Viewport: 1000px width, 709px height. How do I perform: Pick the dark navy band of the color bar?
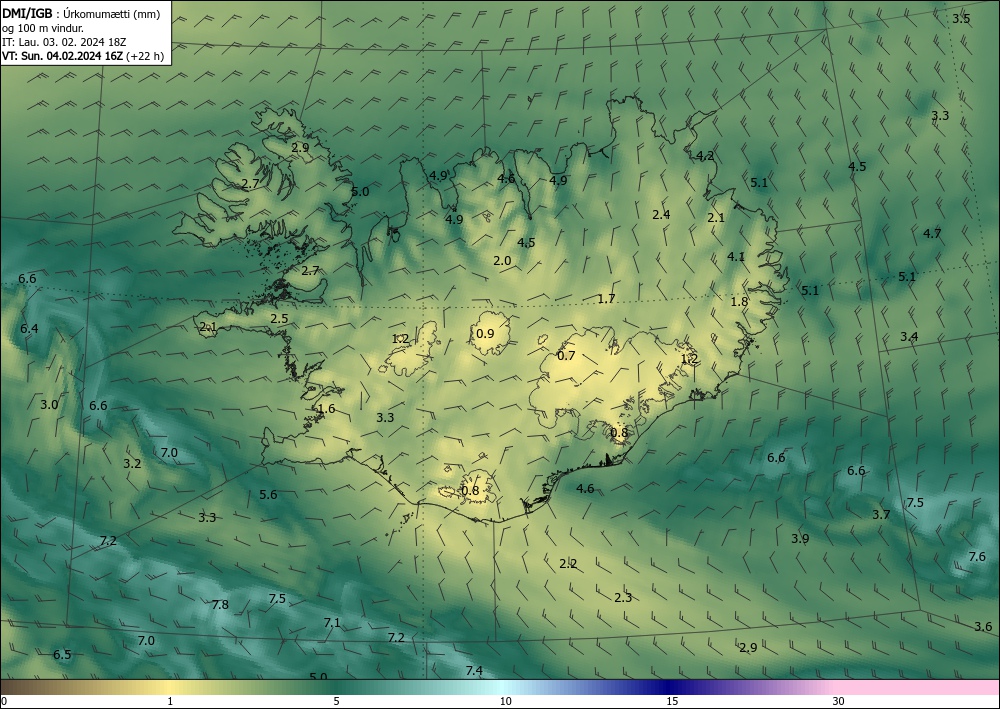pyautogui.click(x=666, y=687)
